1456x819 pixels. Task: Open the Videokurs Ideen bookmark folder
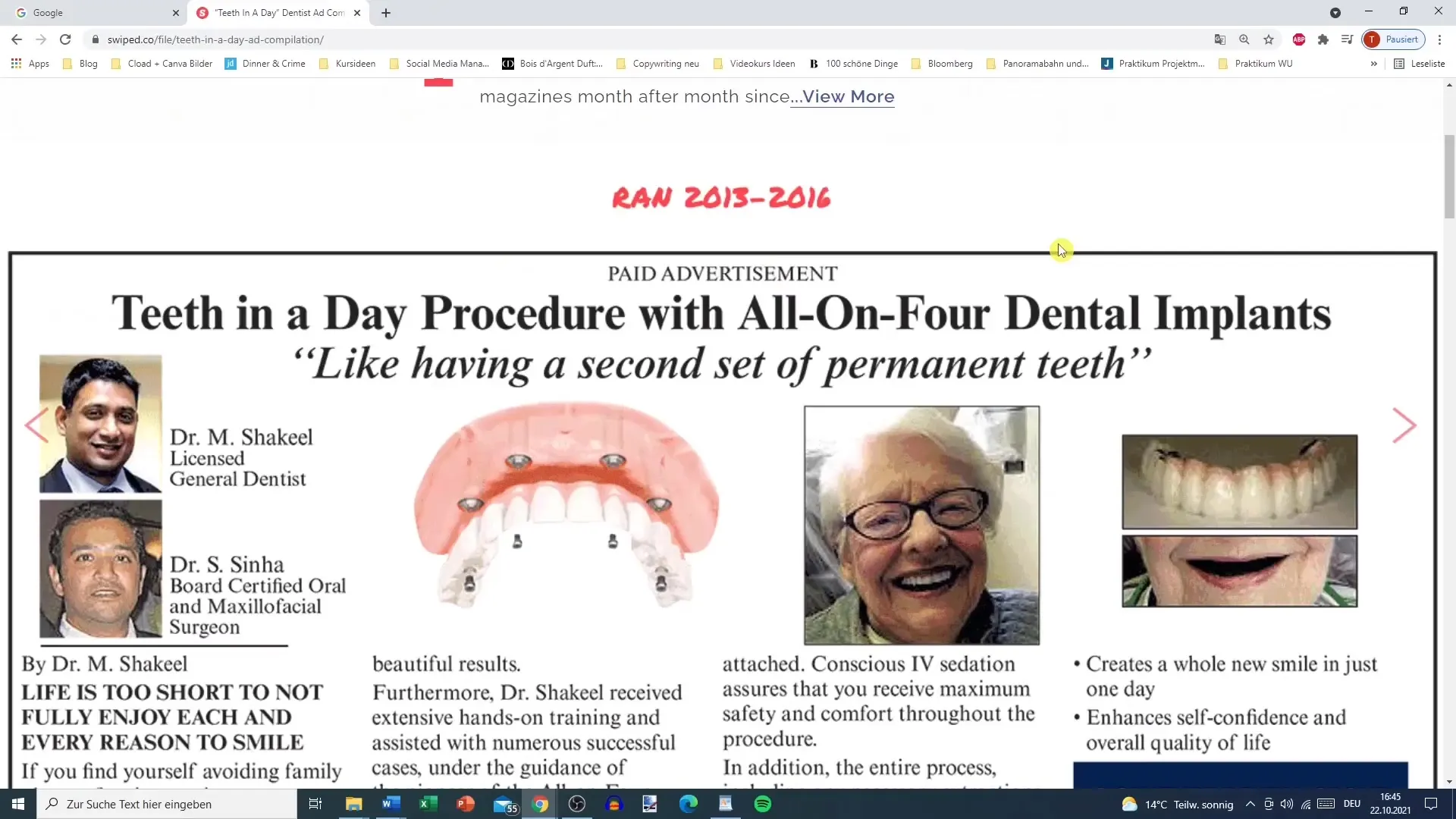755,64
